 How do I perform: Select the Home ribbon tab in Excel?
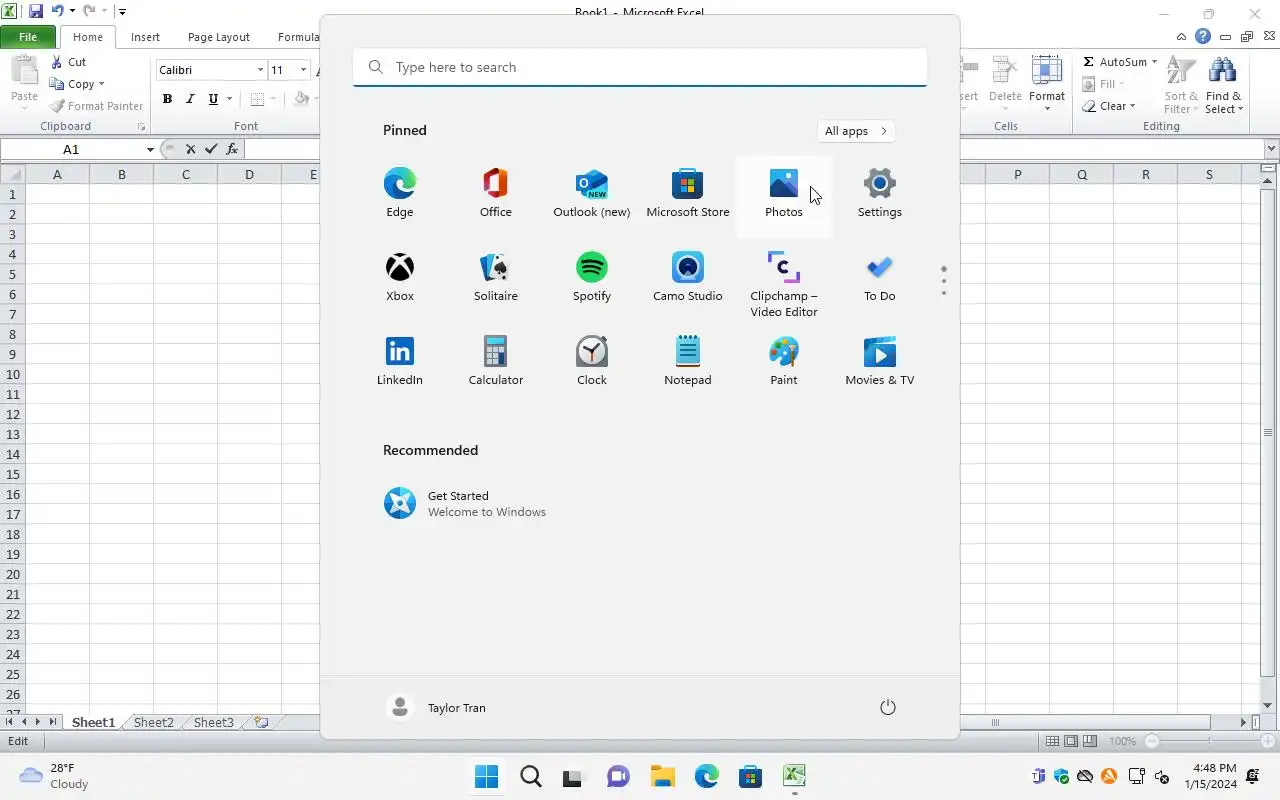(x=88, y=37)
